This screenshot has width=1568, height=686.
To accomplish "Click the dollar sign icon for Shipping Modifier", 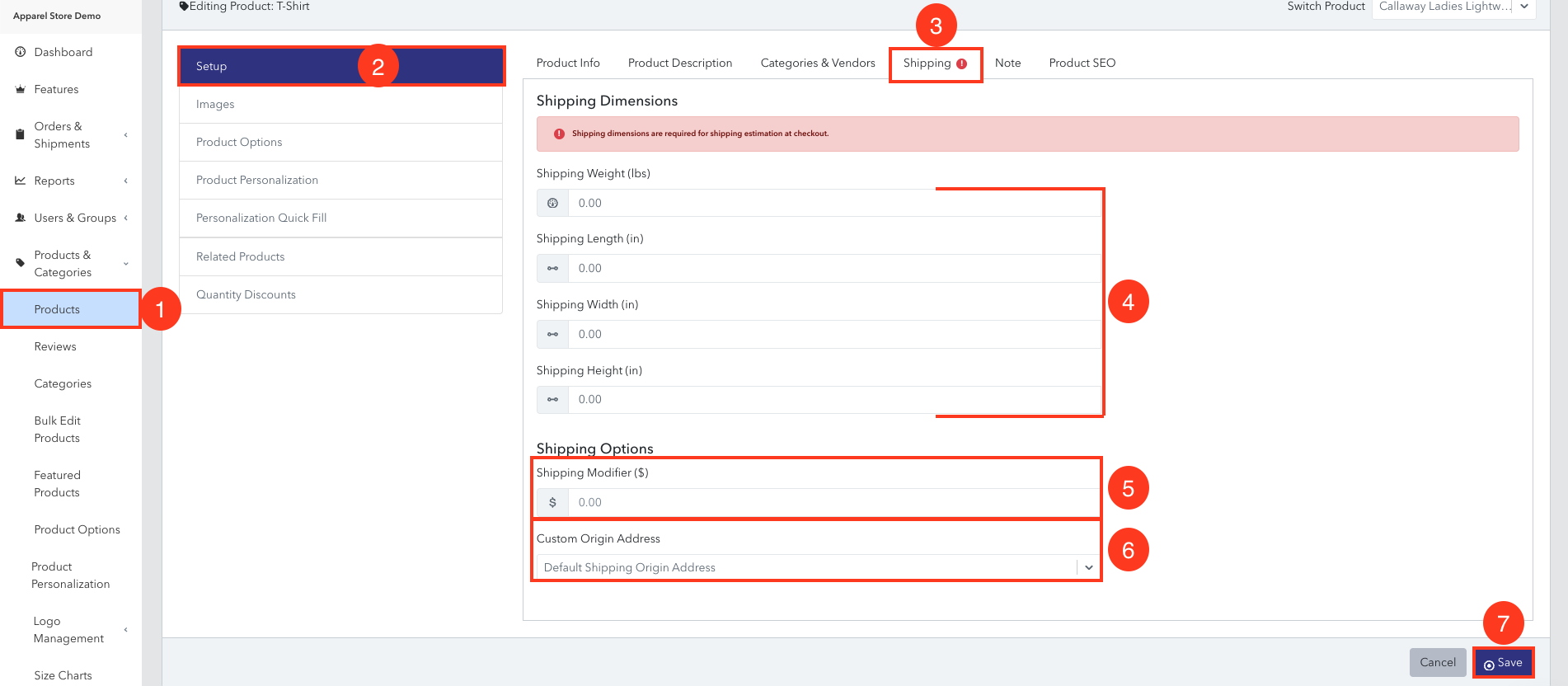I will (x=552, y=502).
